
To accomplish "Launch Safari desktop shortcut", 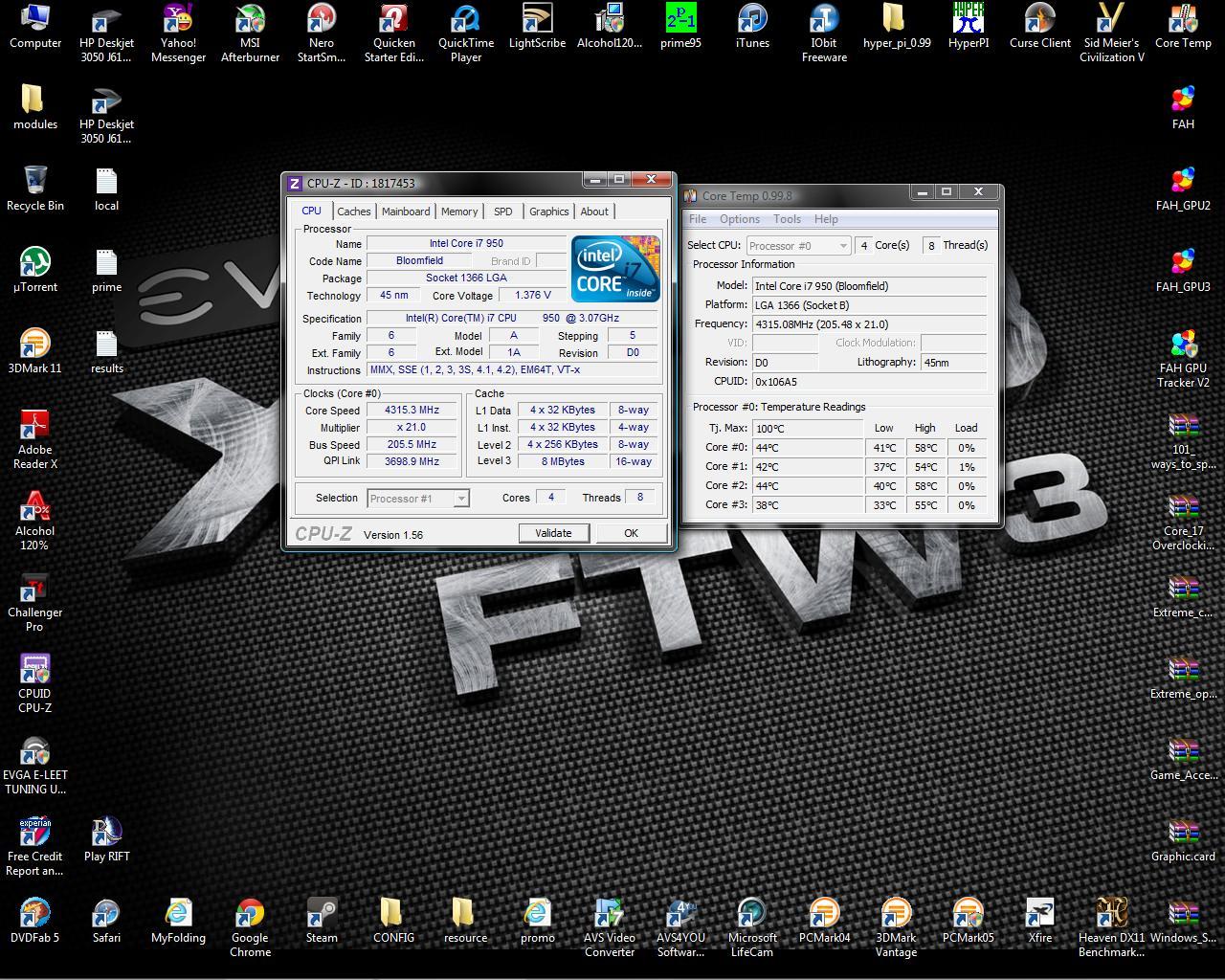I will point(106,922).
